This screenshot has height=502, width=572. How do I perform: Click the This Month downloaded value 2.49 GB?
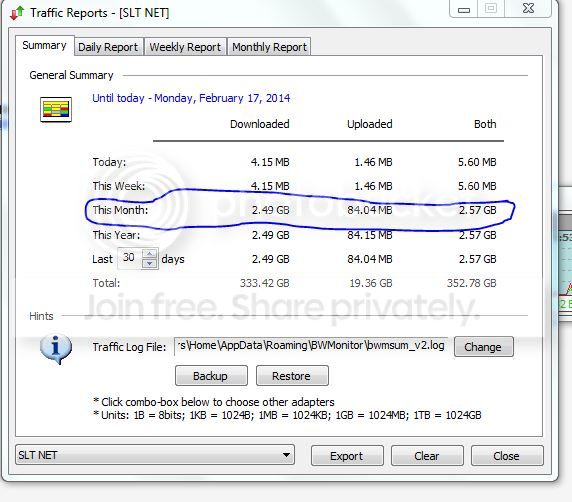click(270, 210)
